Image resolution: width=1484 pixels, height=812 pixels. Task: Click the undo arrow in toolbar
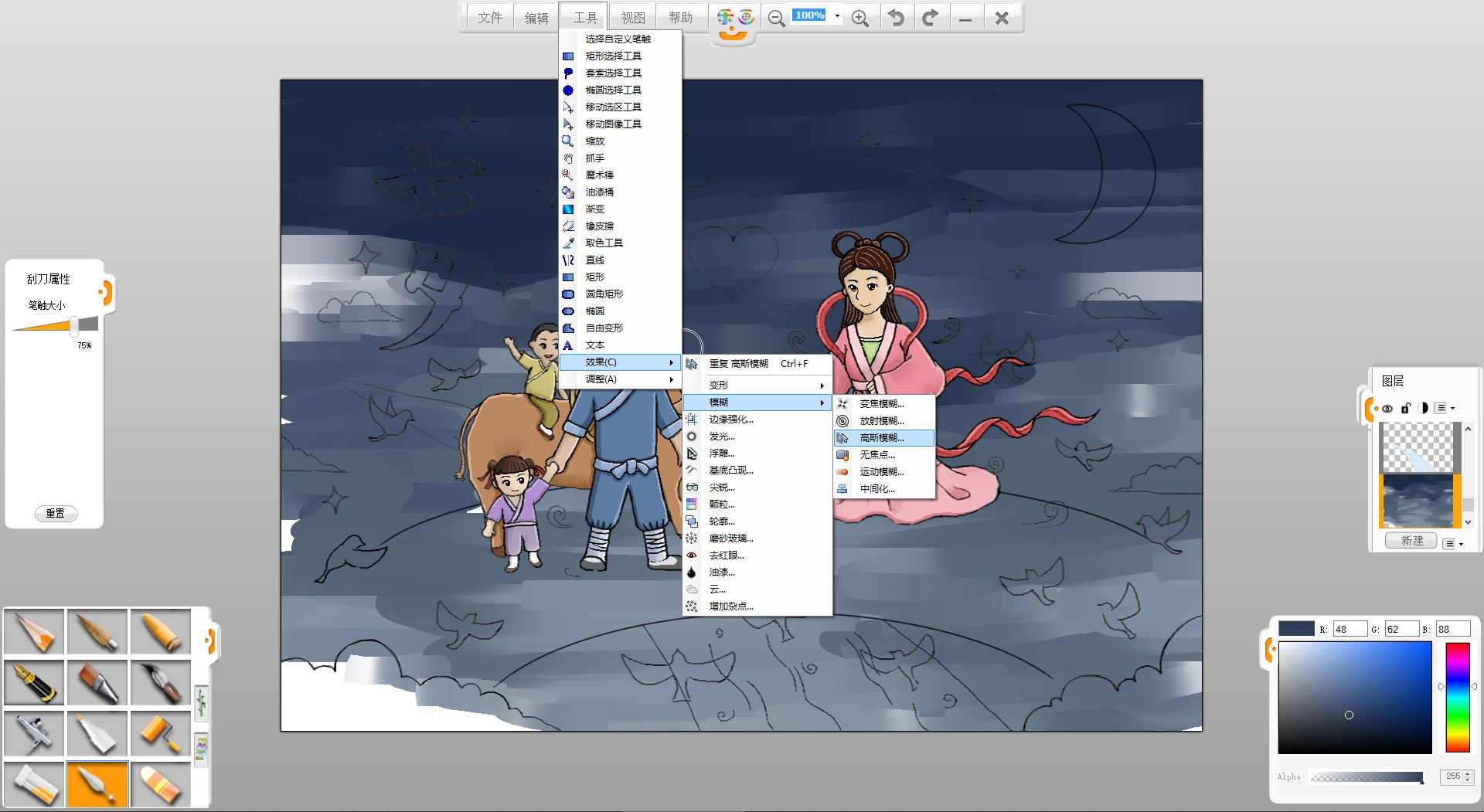896,18
